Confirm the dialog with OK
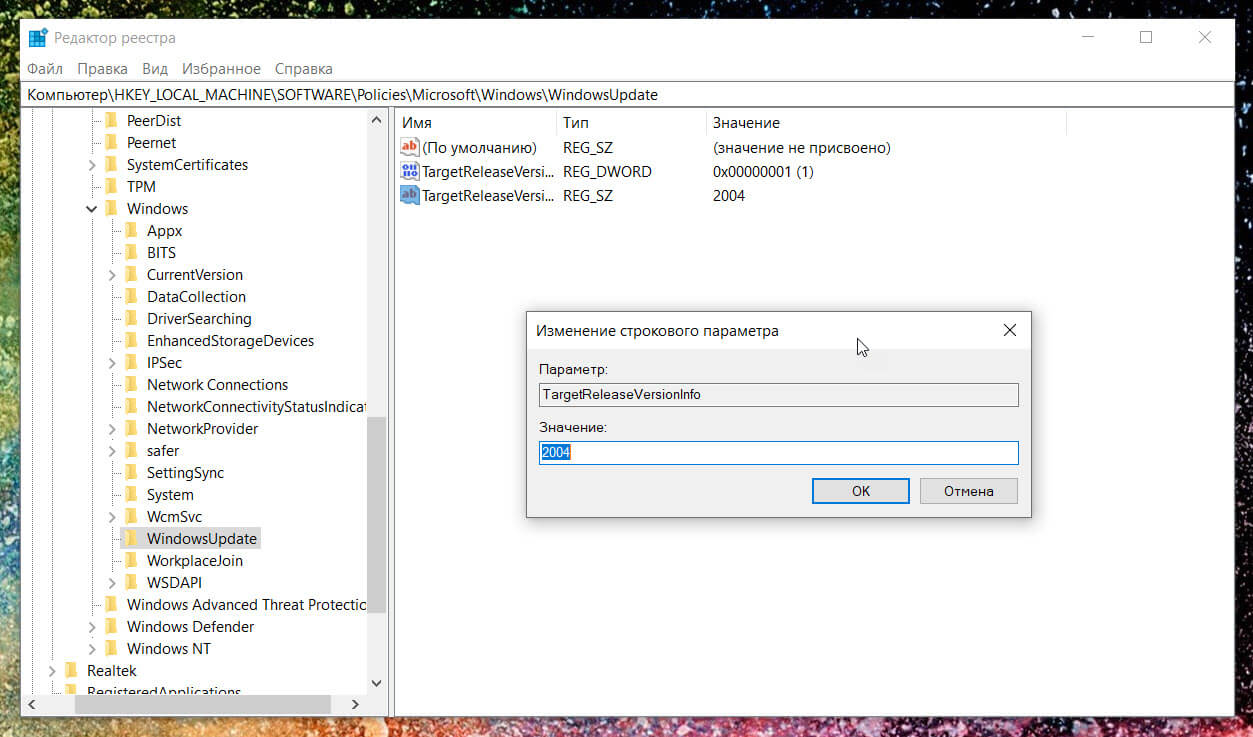This screenshot has height=737, width=1253. coord(861,491)
